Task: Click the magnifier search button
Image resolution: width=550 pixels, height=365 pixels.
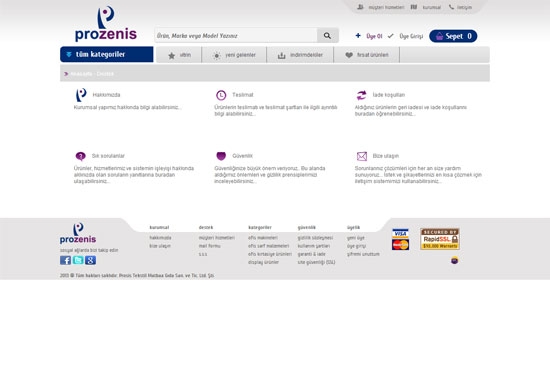Action: tap(327, 35)
